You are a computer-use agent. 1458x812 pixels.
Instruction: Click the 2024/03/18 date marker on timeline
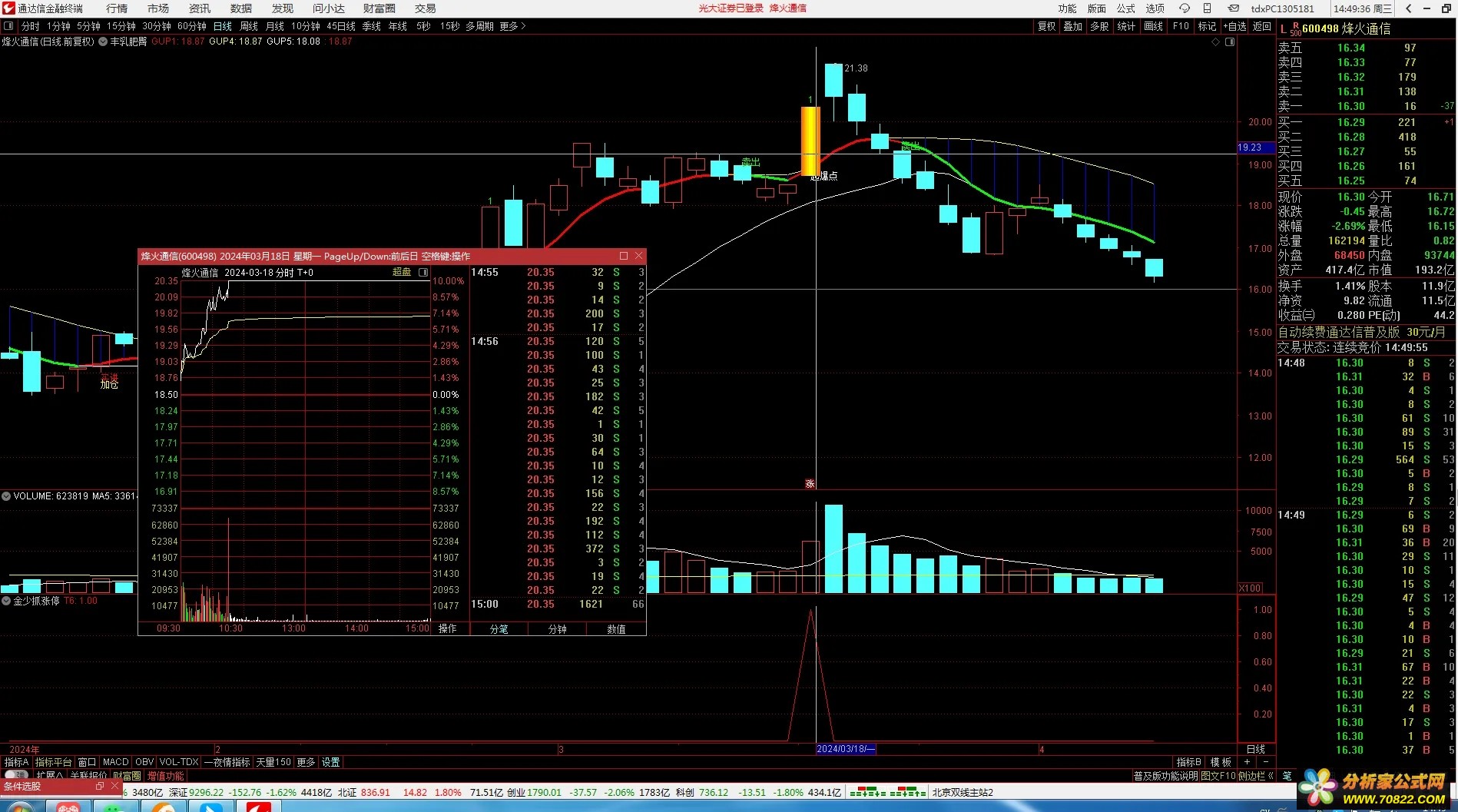pos(846,749)
